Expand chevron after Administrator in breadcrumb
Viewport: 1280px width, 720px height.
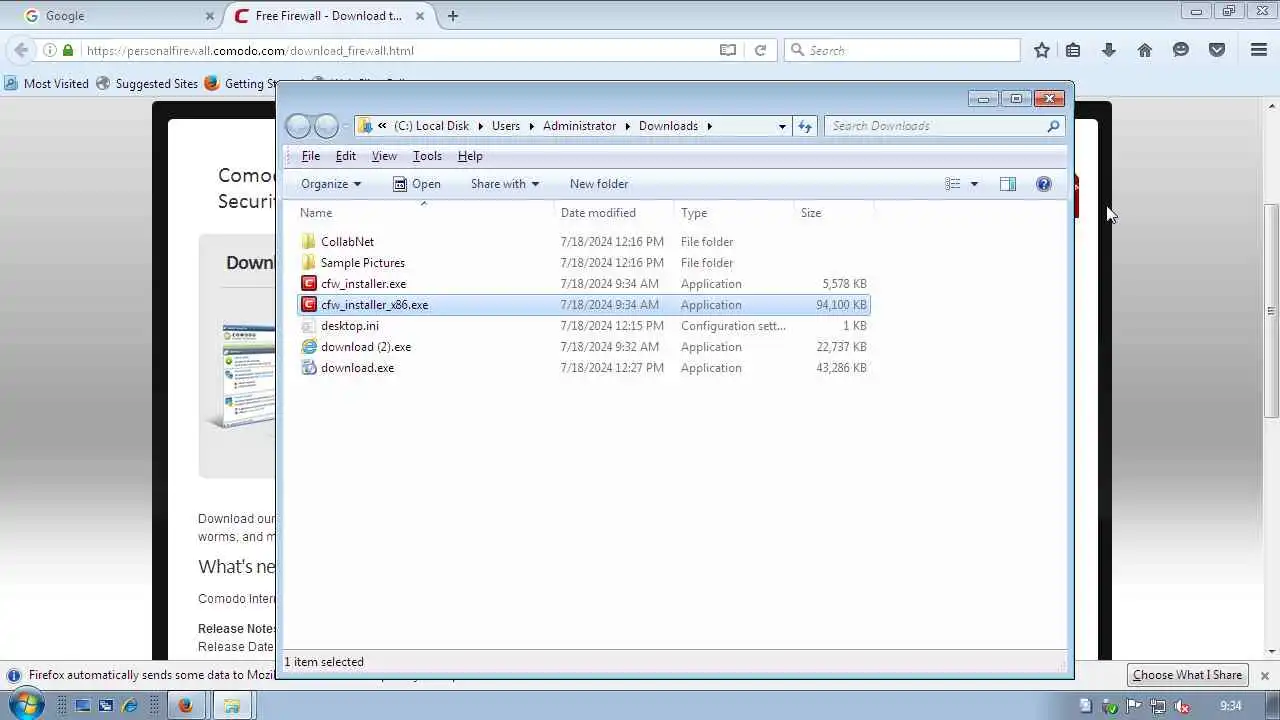tap(627, 126)
